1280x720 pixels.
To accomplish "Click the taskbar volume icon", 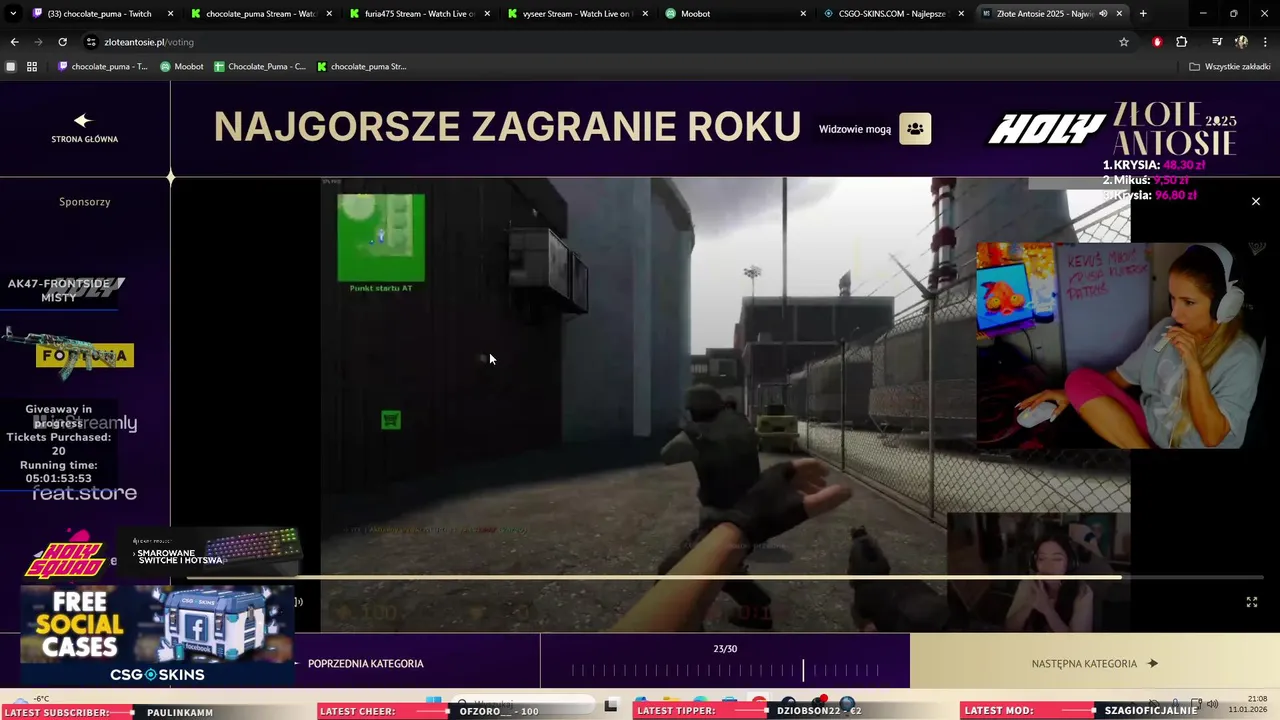I will (x=1212, y=703).
